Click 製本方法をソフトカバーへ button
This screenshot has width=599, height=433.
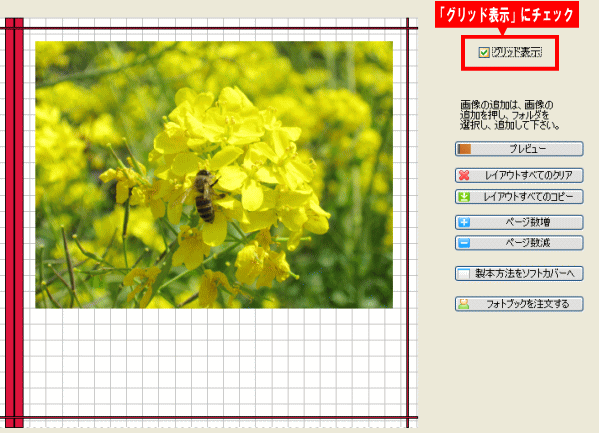click(x=519, y=274)
